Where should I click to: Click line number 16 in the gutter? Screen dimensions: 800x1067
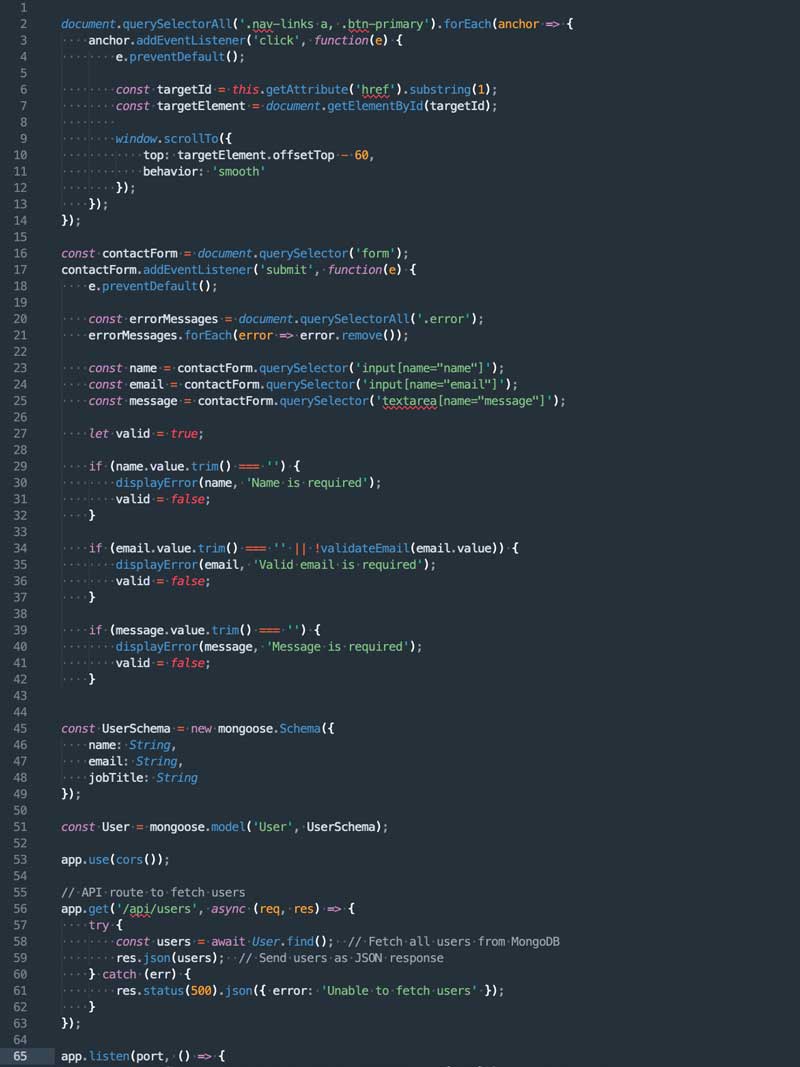point(20,253)
